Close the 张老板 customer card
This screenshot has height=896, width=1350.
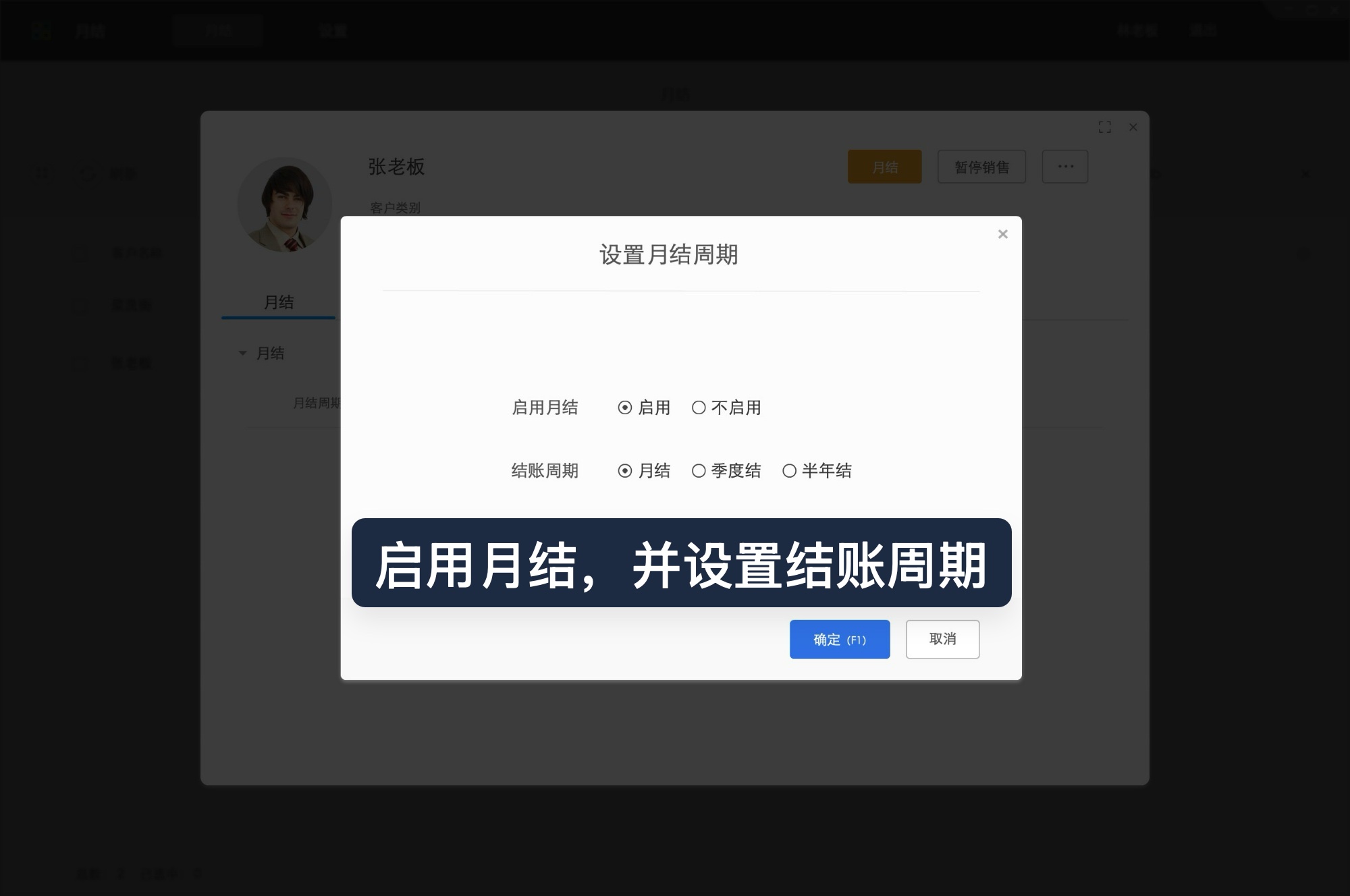[x=1133, y=127]
